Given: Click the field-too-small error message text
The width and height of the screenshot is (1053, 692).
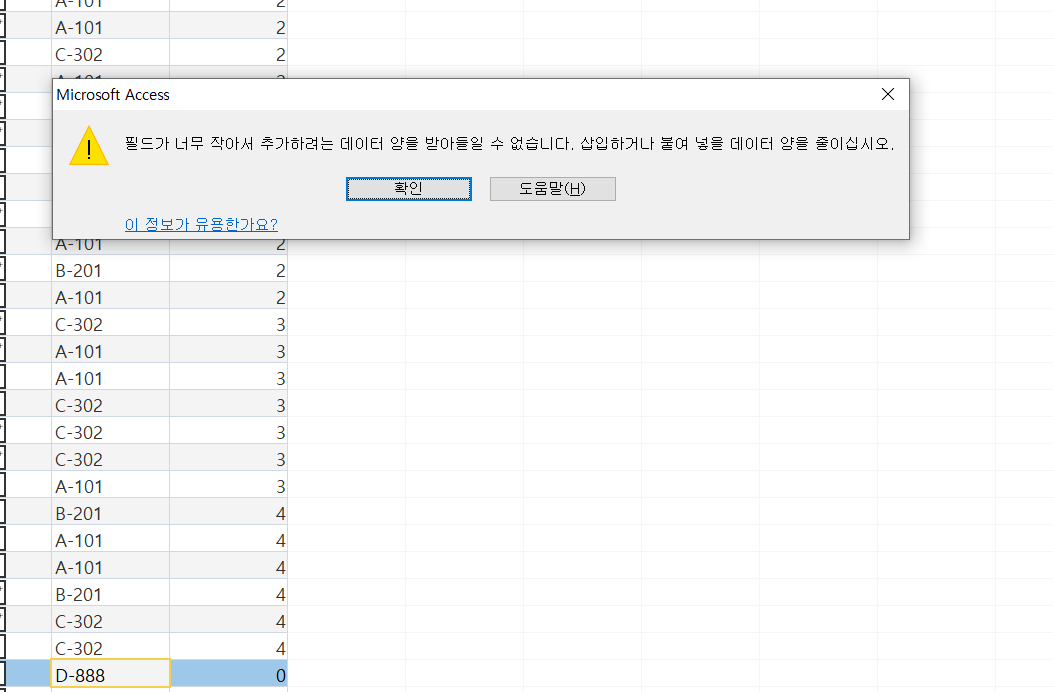Looking at the screenshot, I should [x=509, y=144].
